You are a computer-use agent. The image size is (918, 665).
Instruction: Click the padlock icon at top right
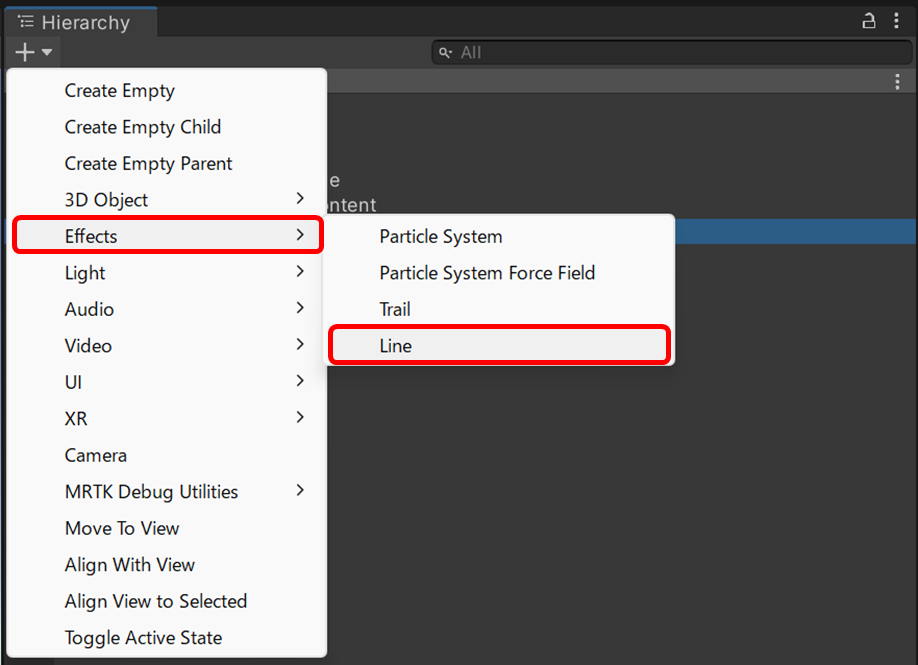click(868, 20)
